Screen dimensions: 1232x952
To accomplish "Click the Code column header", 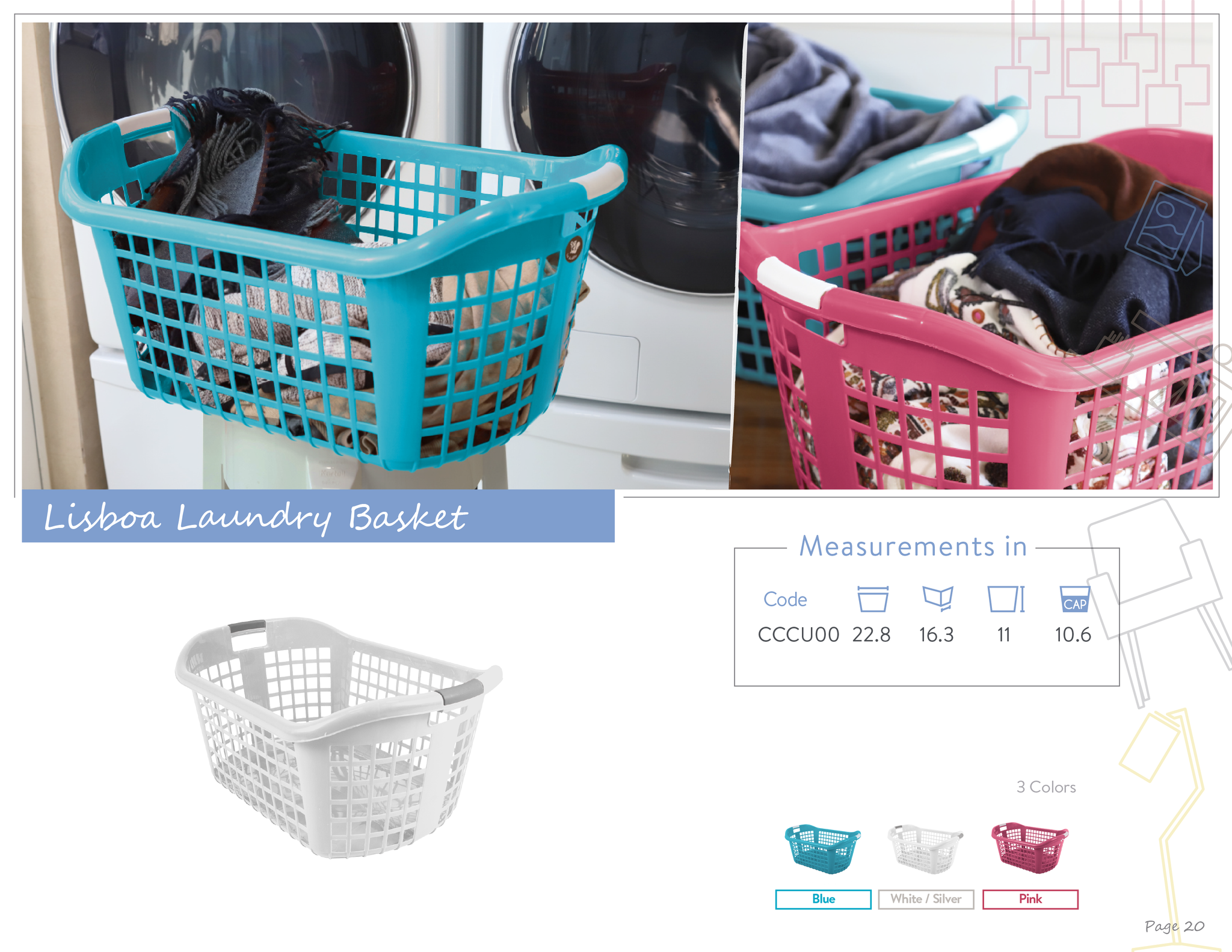I will tap(785, 599).
